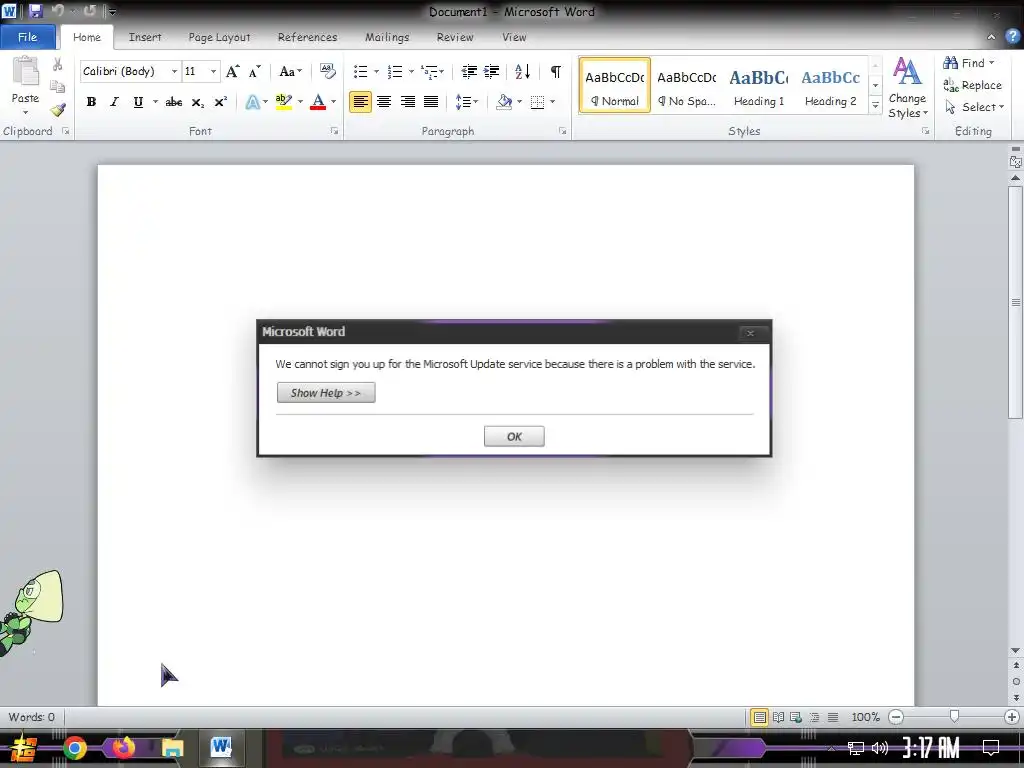Click the Show Help >> button
The width and height of the screenshot is (1024, 768).
(326, 392)
